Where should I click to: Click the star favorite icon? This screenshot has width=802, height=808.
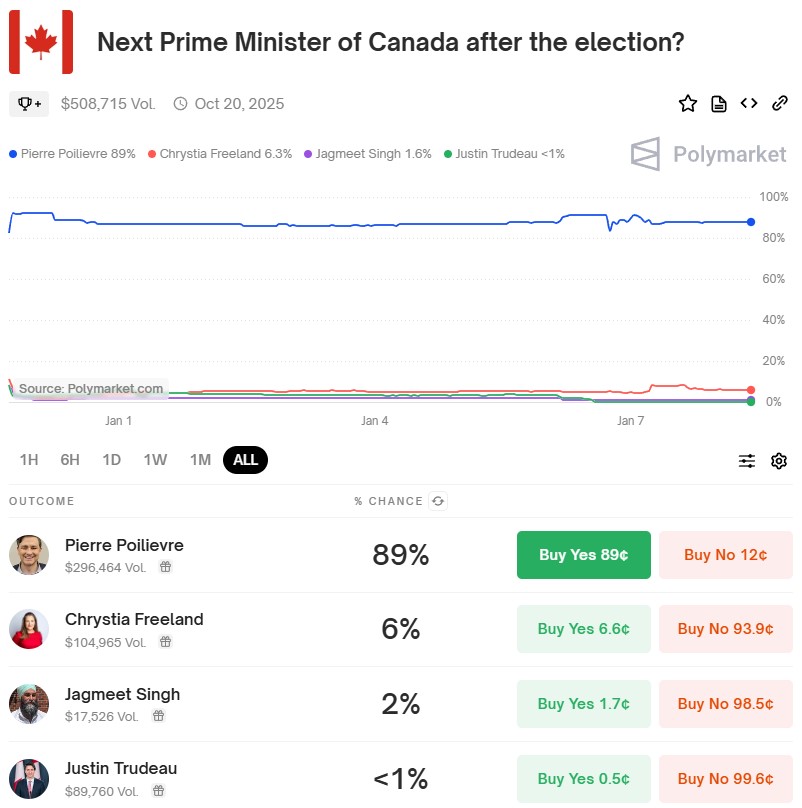coord(687,103)
